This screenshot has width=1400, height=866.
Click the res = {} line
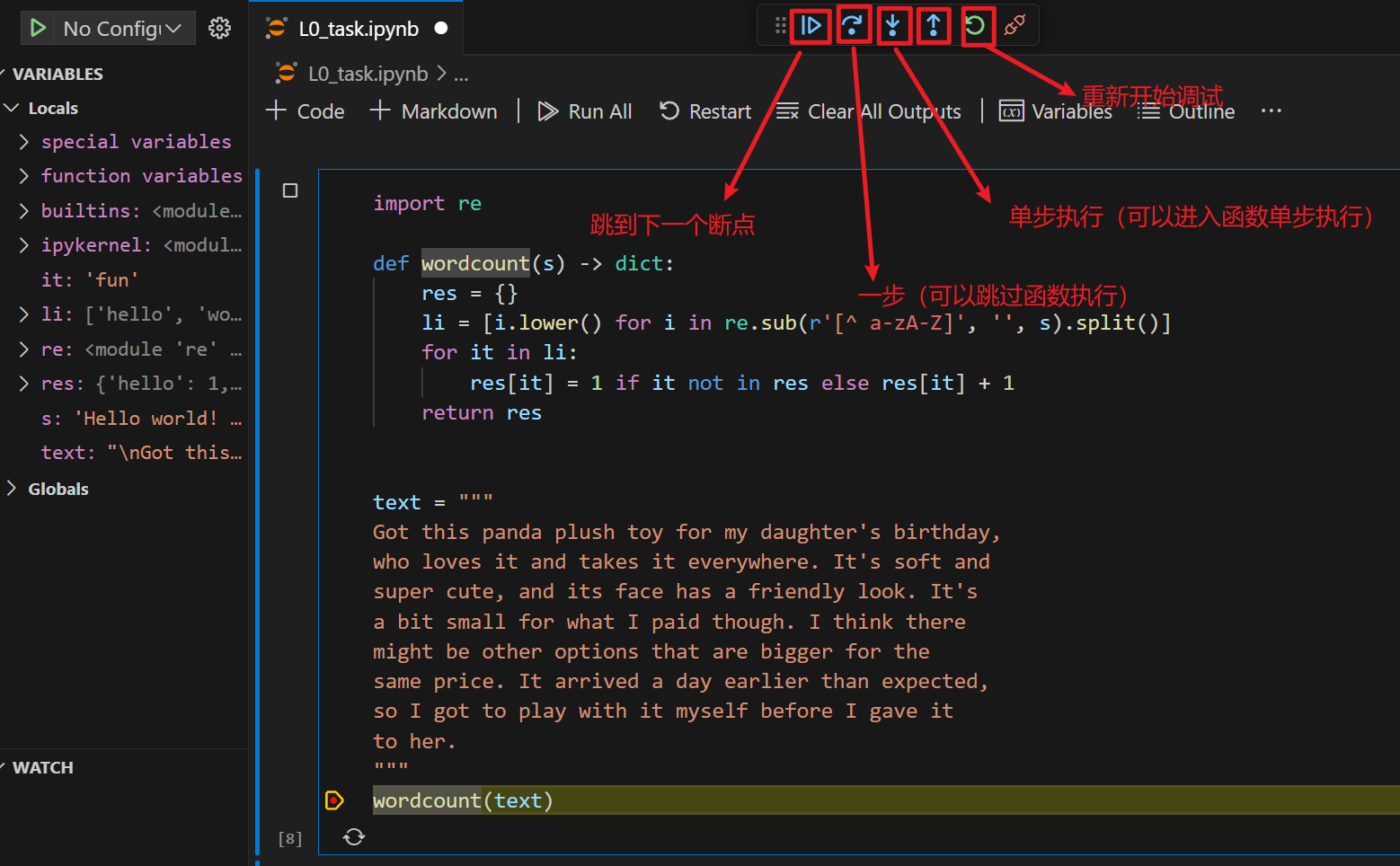coord(470,294)
